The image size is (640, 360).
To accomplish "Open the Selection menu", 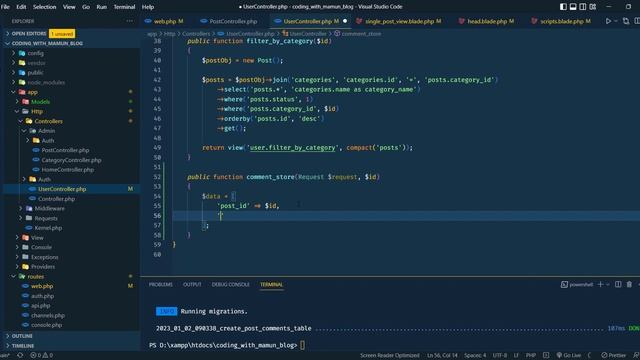I will pyautogui.click(x=44, y=7).
